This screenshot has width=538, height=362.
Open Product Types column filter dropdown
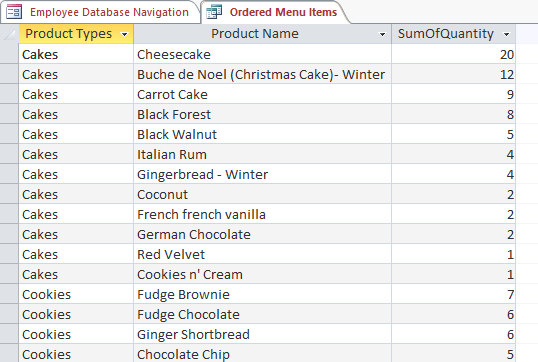125,34
